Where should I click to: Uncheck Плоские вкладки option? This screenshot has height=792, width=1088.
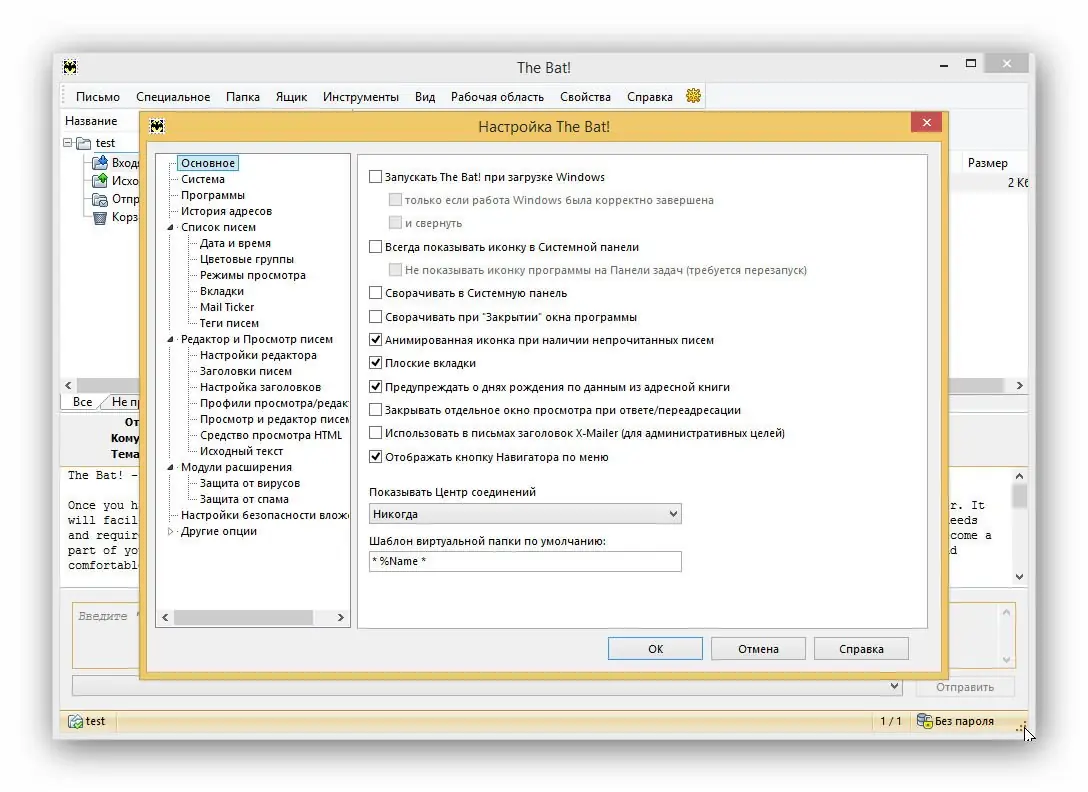pos(375,363)
